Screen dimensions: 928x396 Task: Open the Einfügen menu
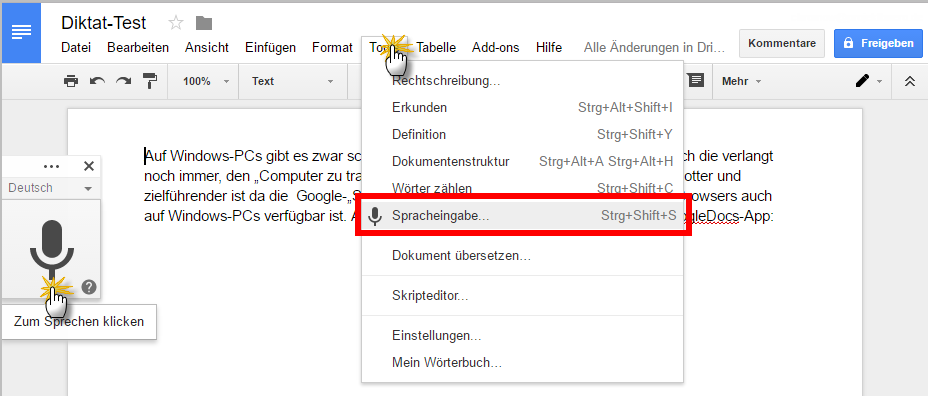(270, 48)
